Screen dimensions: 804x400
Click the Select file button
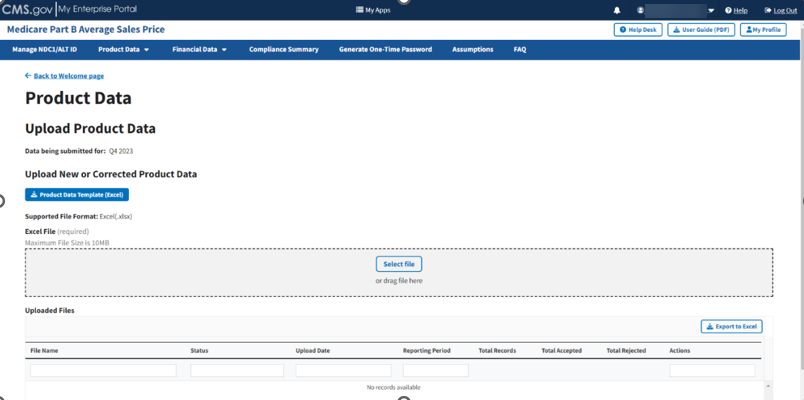(x=399, y=264)
